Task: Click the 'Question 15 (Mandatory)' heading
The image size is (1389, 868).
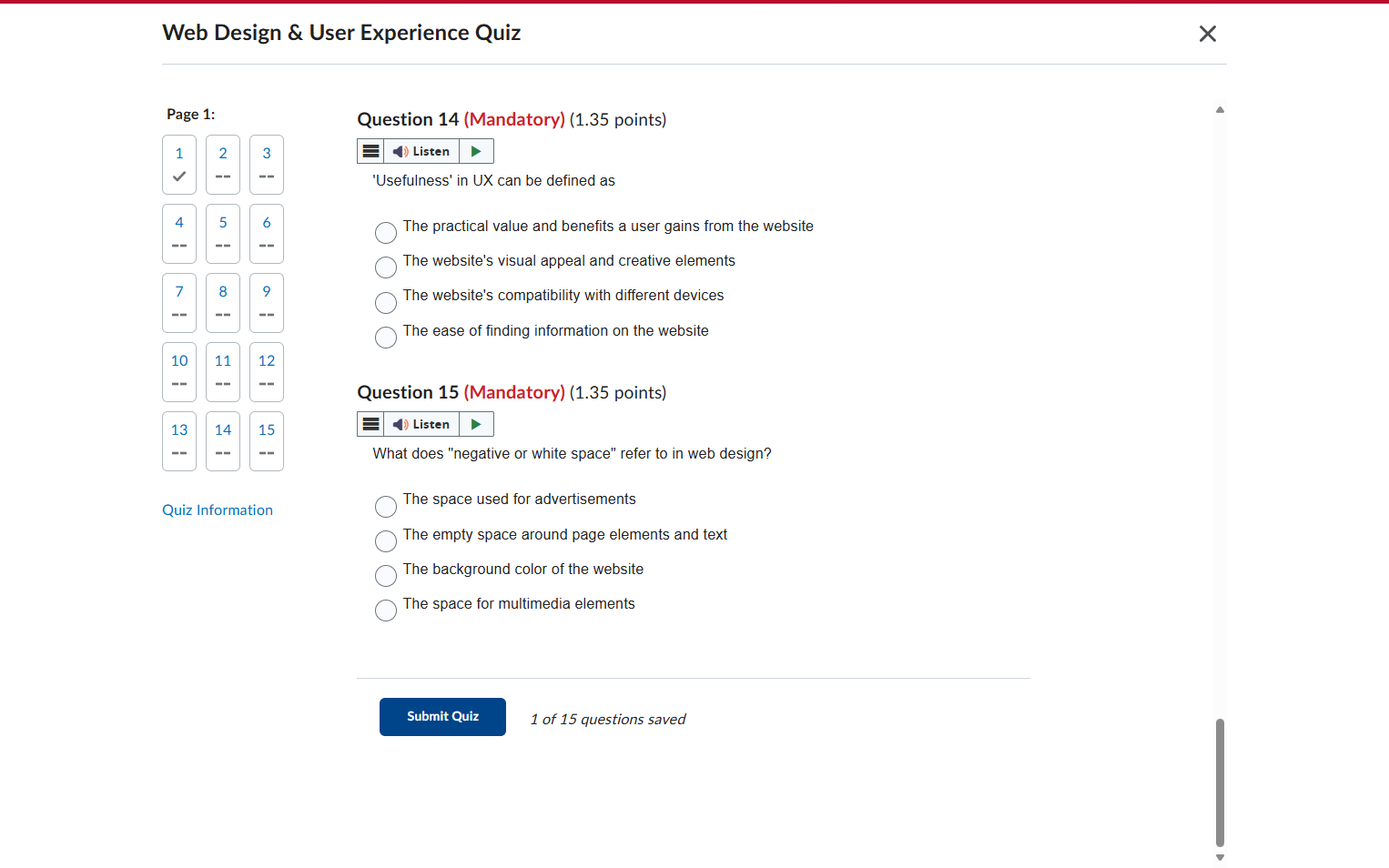Action: coord(461,392)
